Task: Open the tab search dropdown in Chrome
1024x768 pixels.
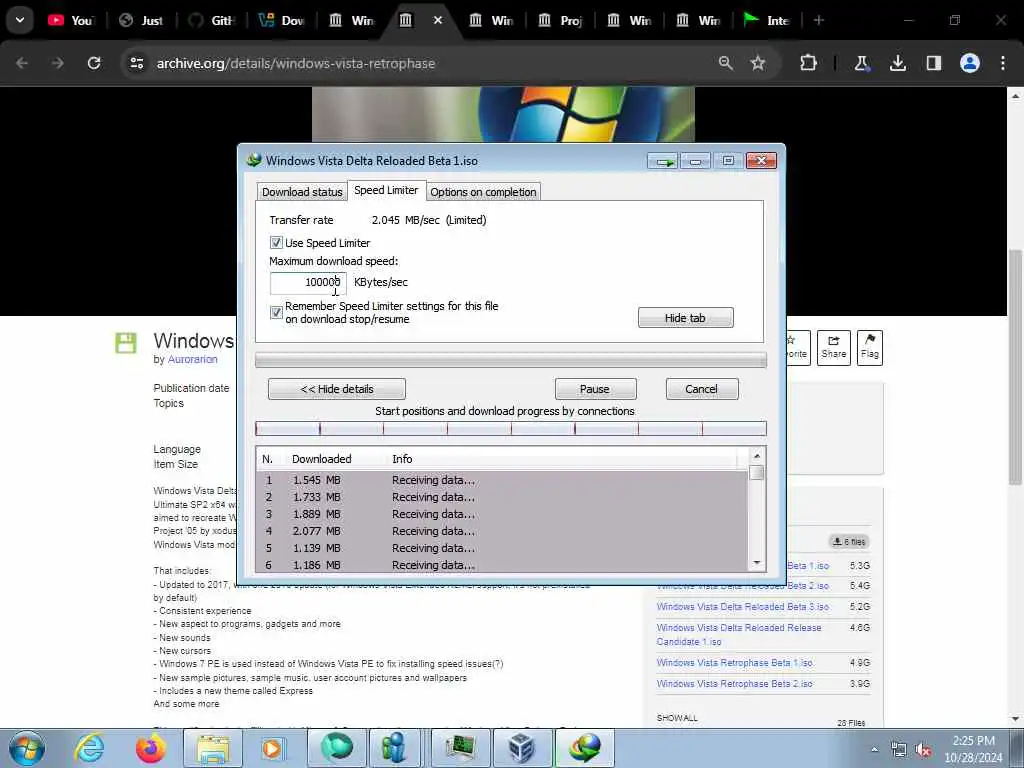Action: (x=20, y=20)
